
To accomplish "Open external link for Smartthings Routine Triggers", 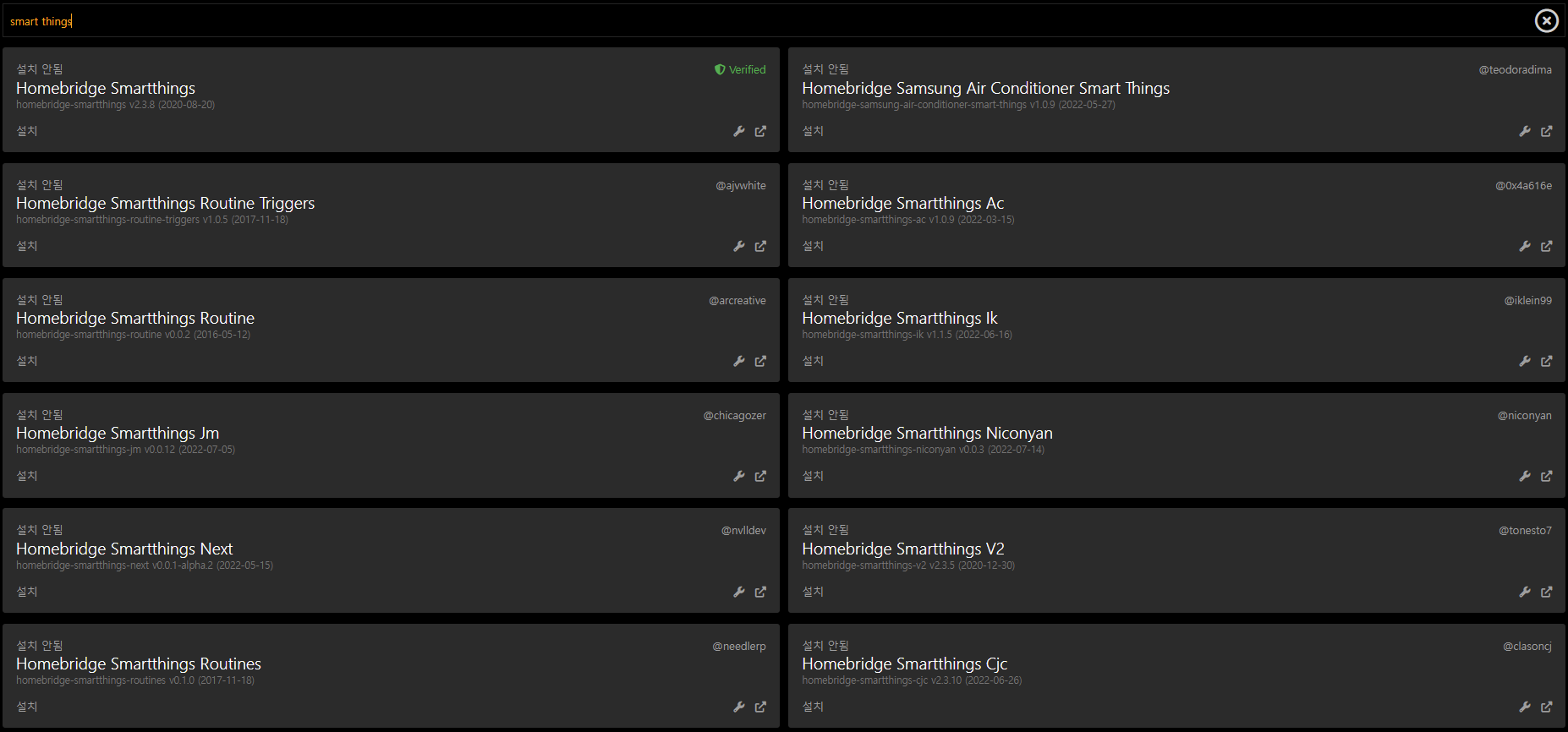I will tap(760, 246).
